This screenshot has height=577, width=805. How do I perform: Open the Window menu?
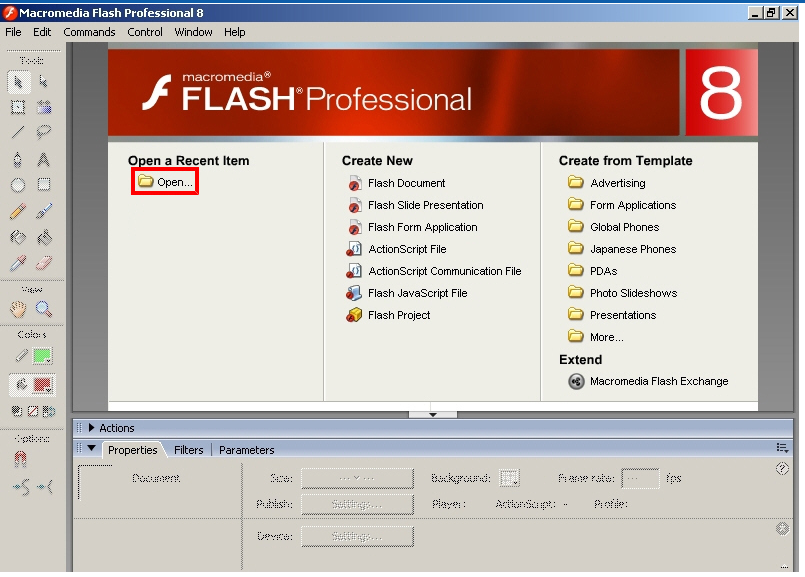coord(193,32)
